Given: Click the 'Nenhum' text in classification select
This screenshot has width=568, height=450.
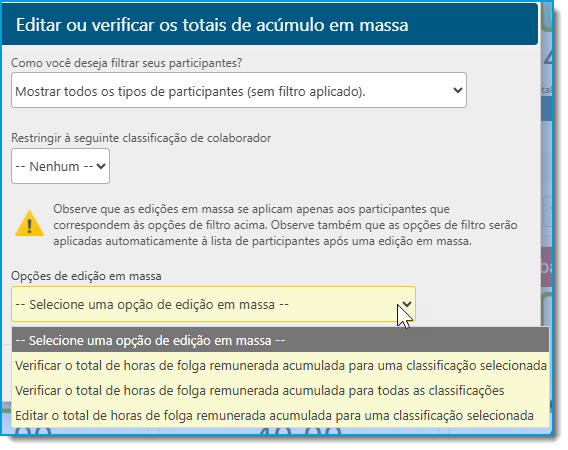Looking at the screenshot, I should (54, 167).
